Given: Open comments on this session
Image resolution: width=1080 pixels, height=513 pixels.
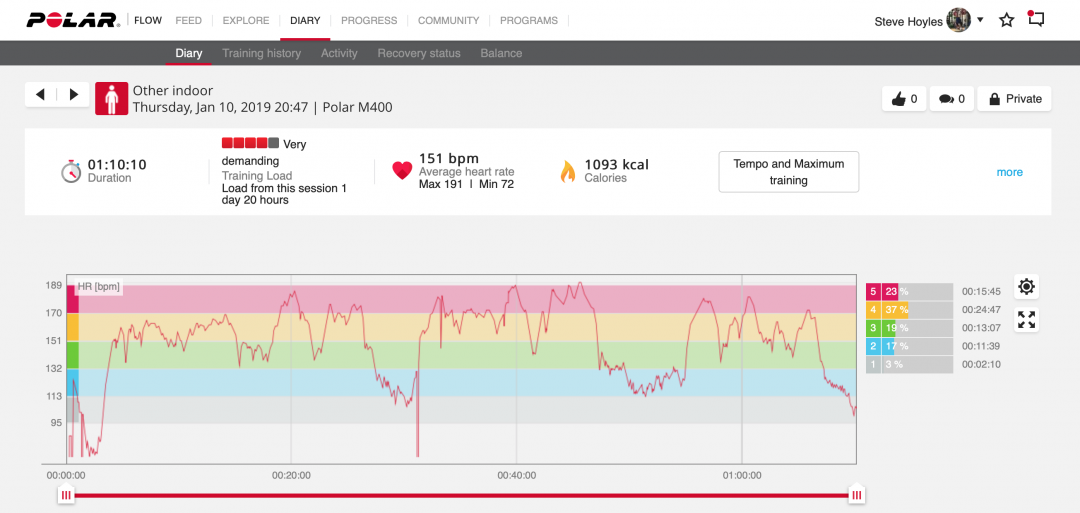Looking at the screenshot, I should pos(951,98).
